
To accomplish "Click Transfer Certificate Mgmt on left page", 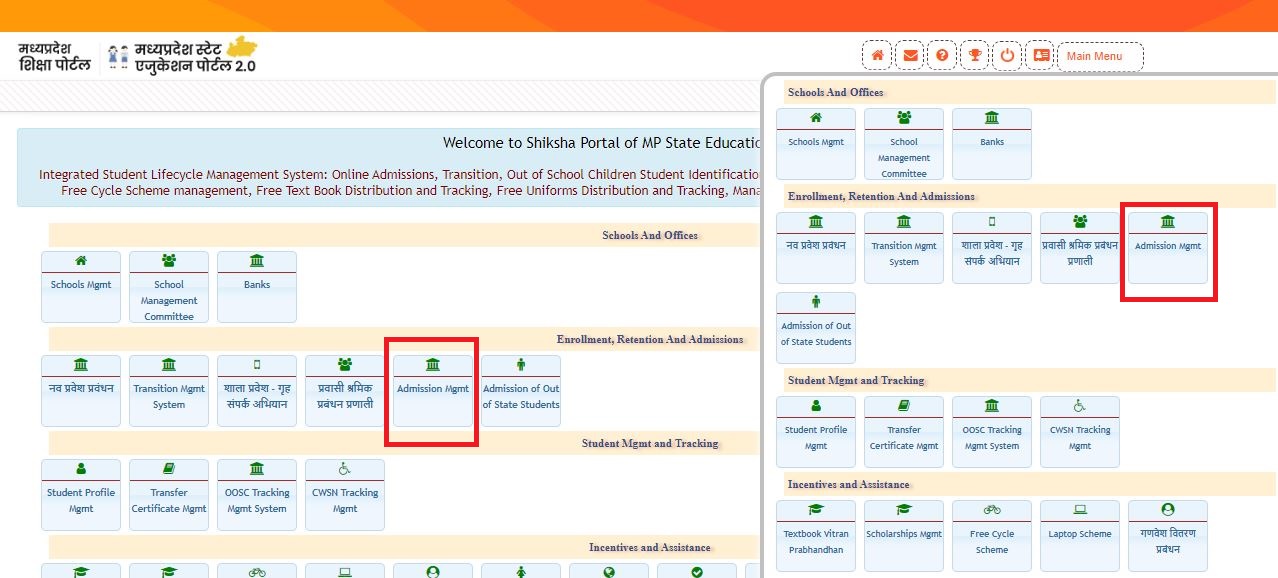I will (x=169, y=494).
